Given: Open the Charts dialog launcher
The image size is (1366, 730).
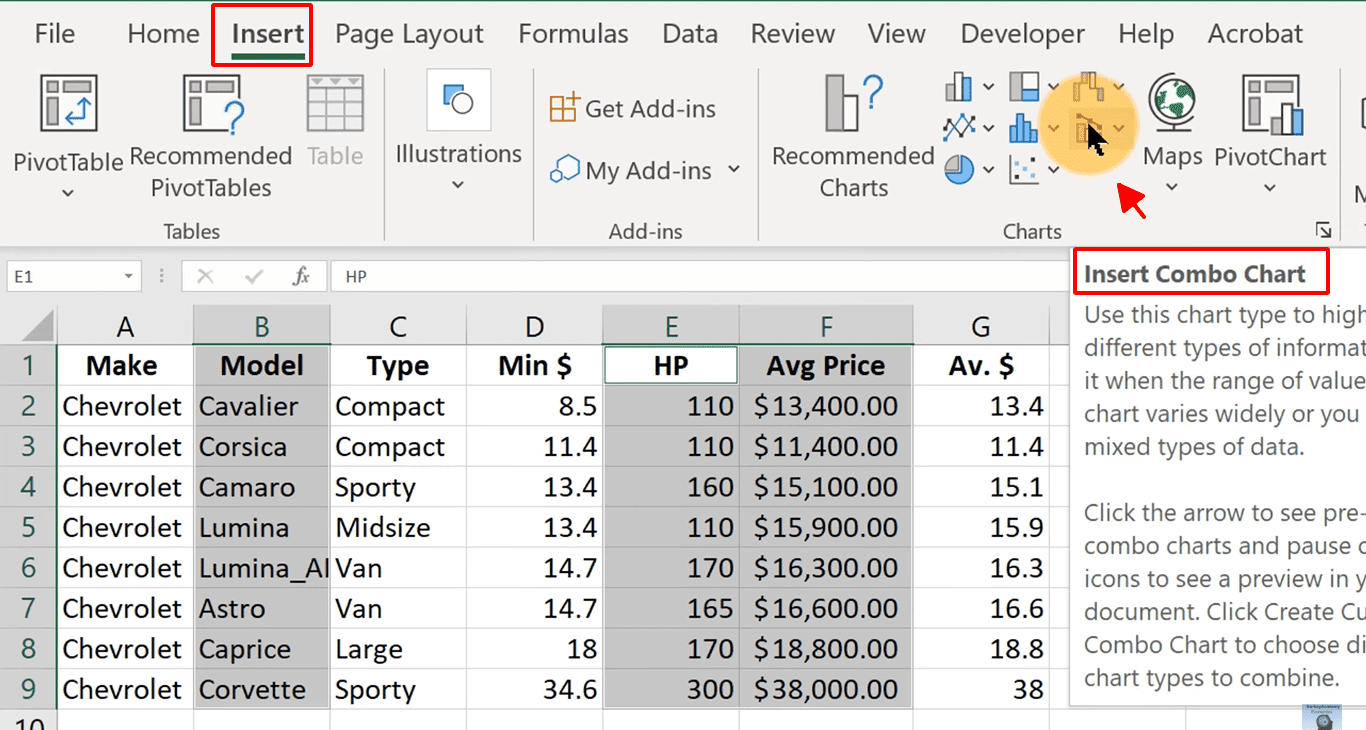Looking at the screenshot, I should coord(1323,230).
